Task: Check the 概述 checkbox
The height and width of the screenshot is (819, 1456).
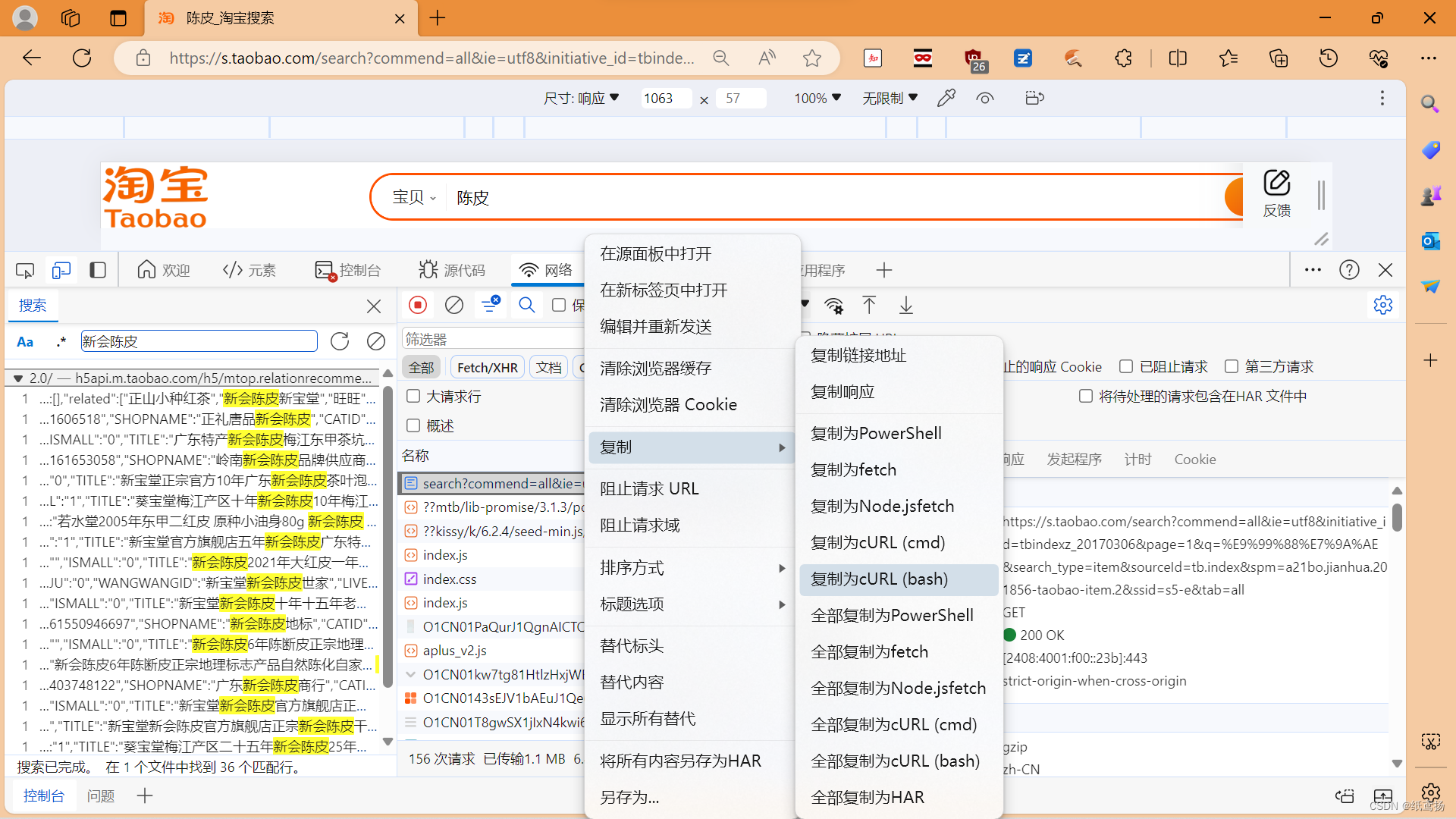Action: pyautogui.click(x=413, y=425)
